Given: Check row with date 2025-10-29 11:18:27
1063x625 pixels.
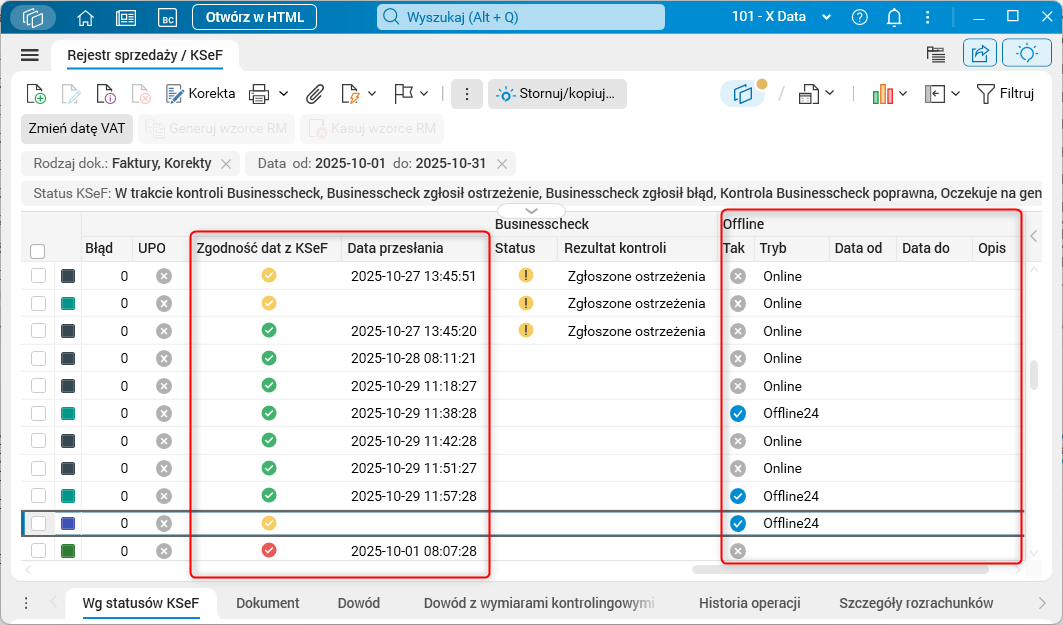Looking at the screenshot, I should [x=38, y=386].
